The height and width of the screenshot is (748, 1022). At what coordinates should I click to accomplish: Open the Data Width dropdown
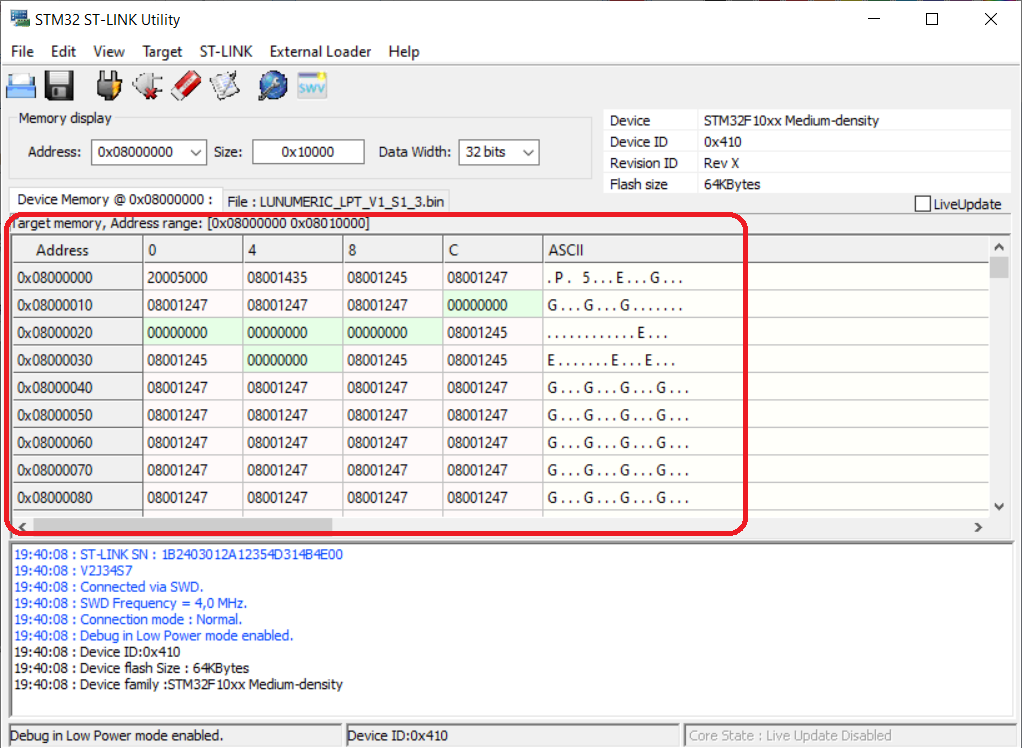coord(528,152)
